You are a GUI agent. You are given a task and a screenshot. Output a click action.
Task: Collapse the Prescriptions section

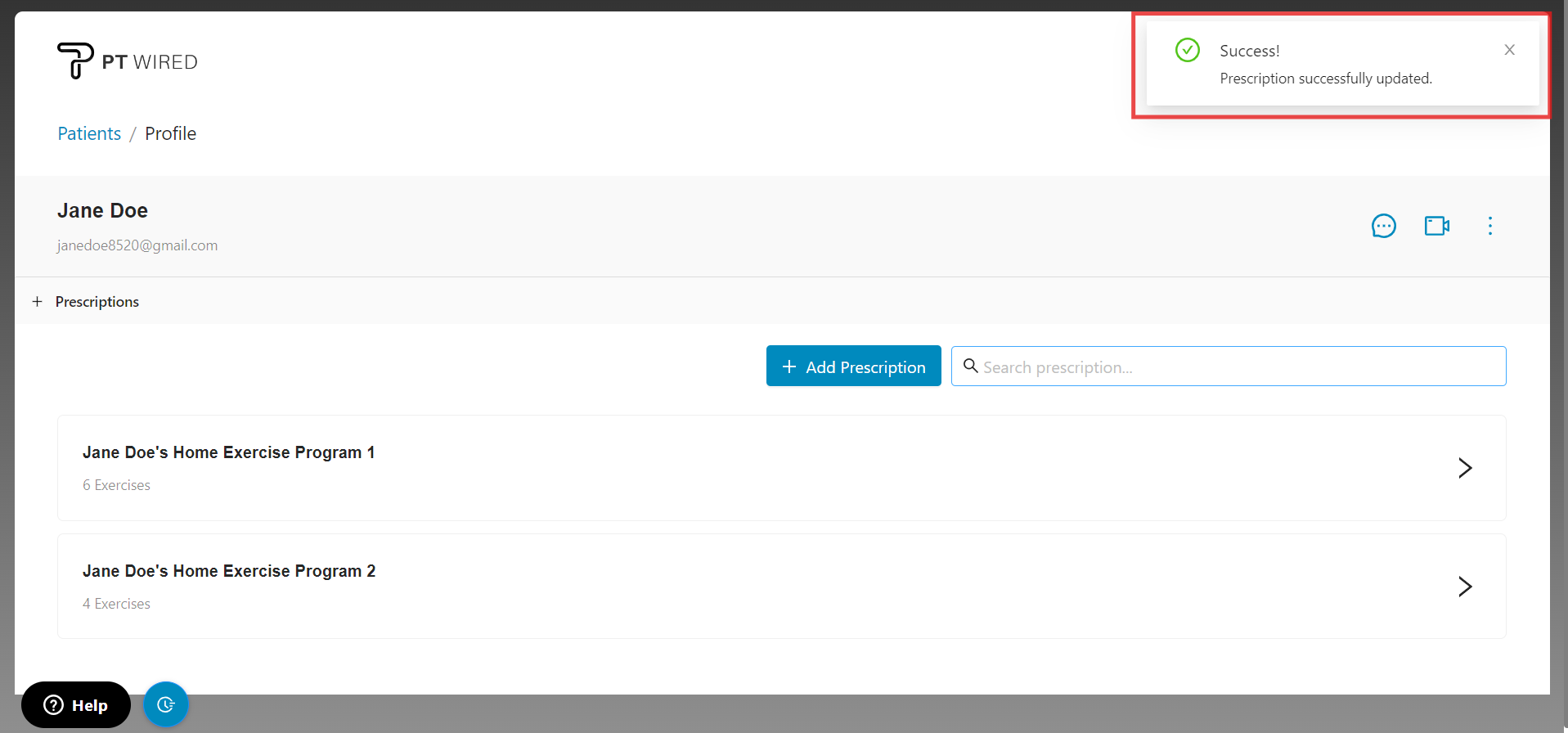pyautogui.click(x=38, y=302)
